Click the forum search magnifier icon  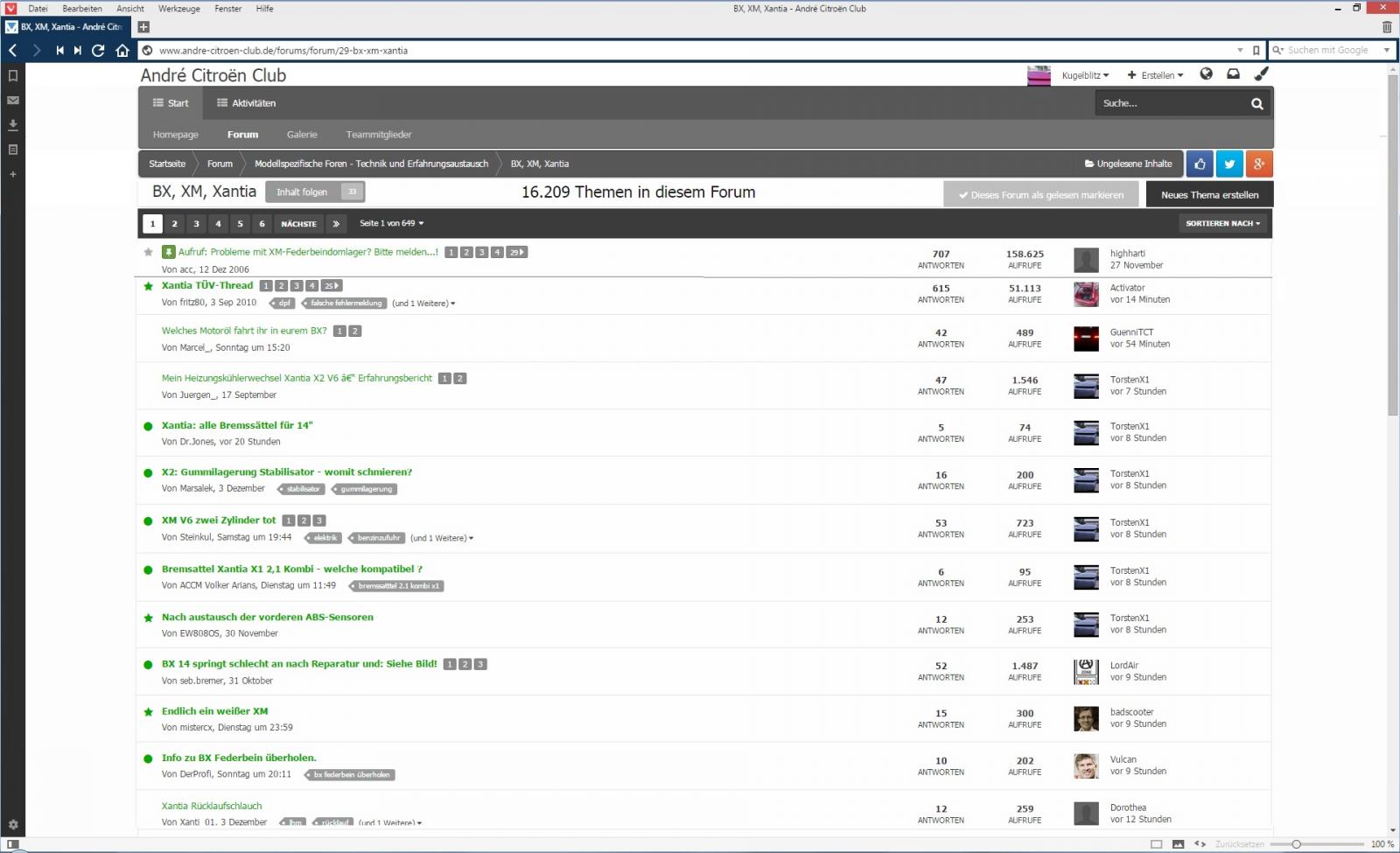[x=1256, y=103]
